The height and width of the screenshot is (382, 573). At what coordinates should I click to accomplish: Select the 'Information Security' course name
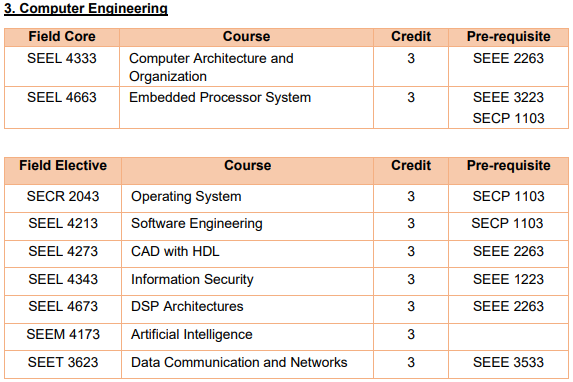(192, 280)
